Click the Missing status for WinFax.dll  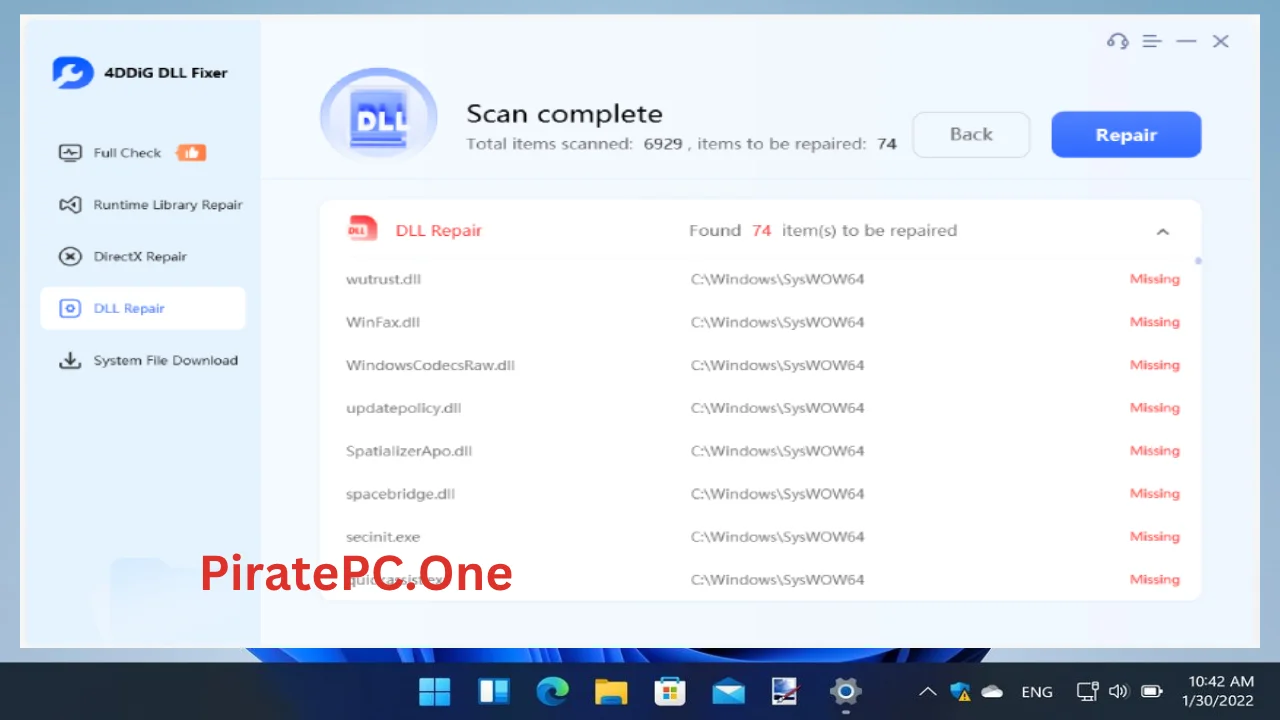1155,322
